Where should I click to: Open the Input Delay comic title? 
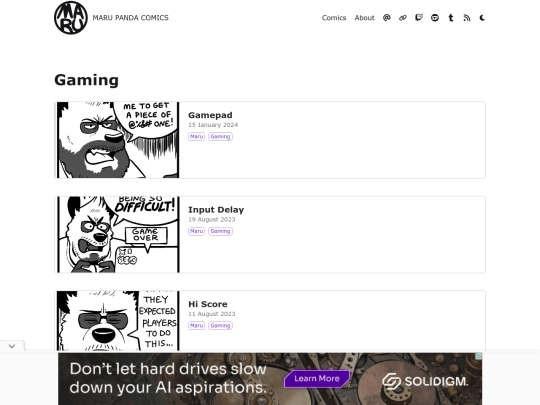pos(216,210)
